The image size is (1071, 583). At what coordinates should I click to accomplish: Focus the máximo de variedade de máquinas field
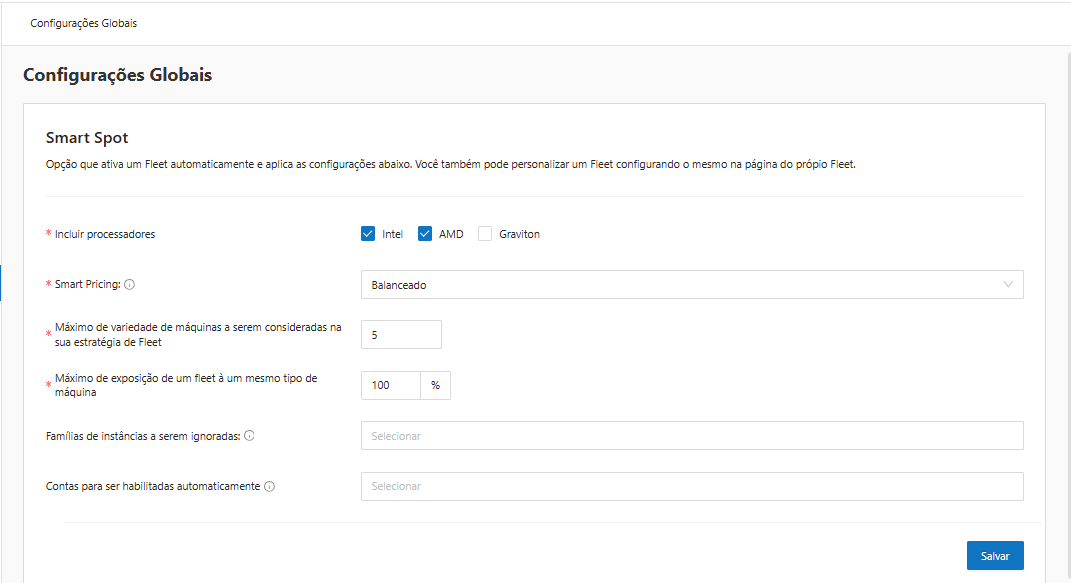point(400,335)
